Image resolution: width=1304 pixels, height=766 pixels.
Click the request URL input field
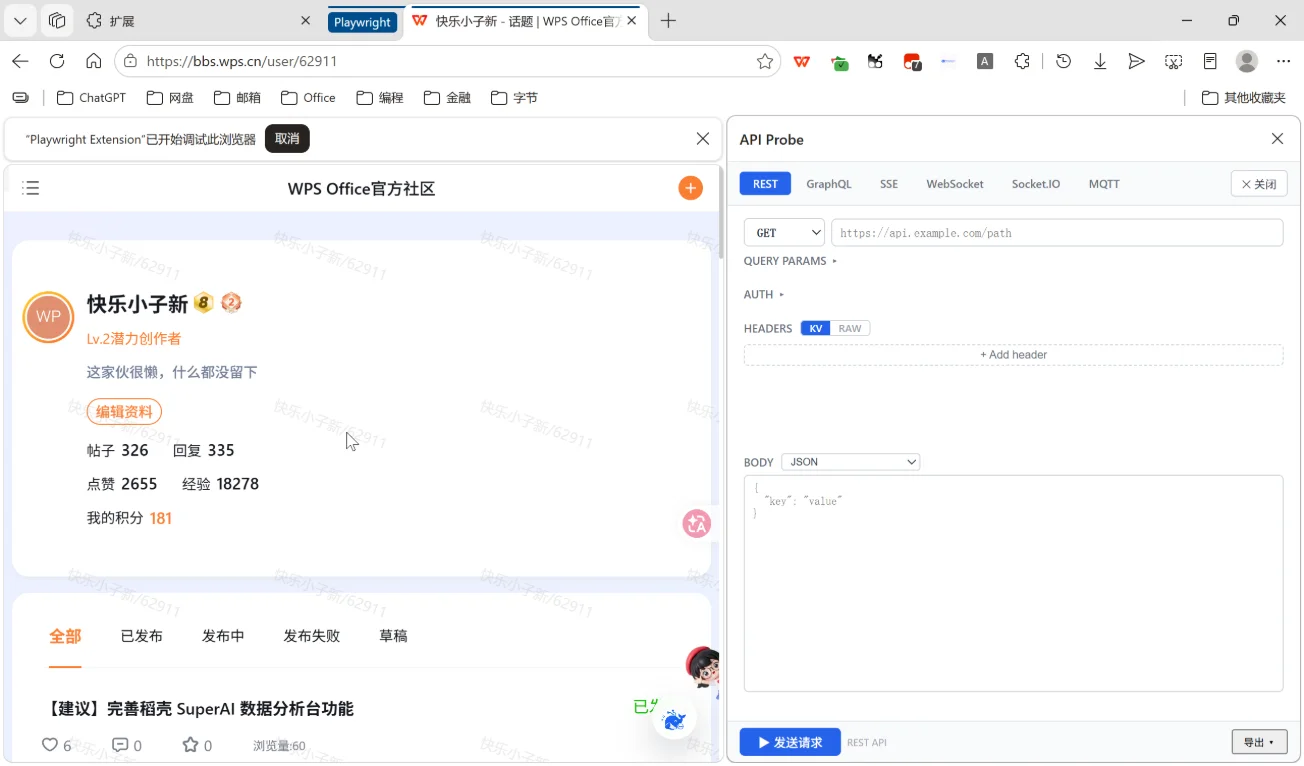coord(1057,233)
